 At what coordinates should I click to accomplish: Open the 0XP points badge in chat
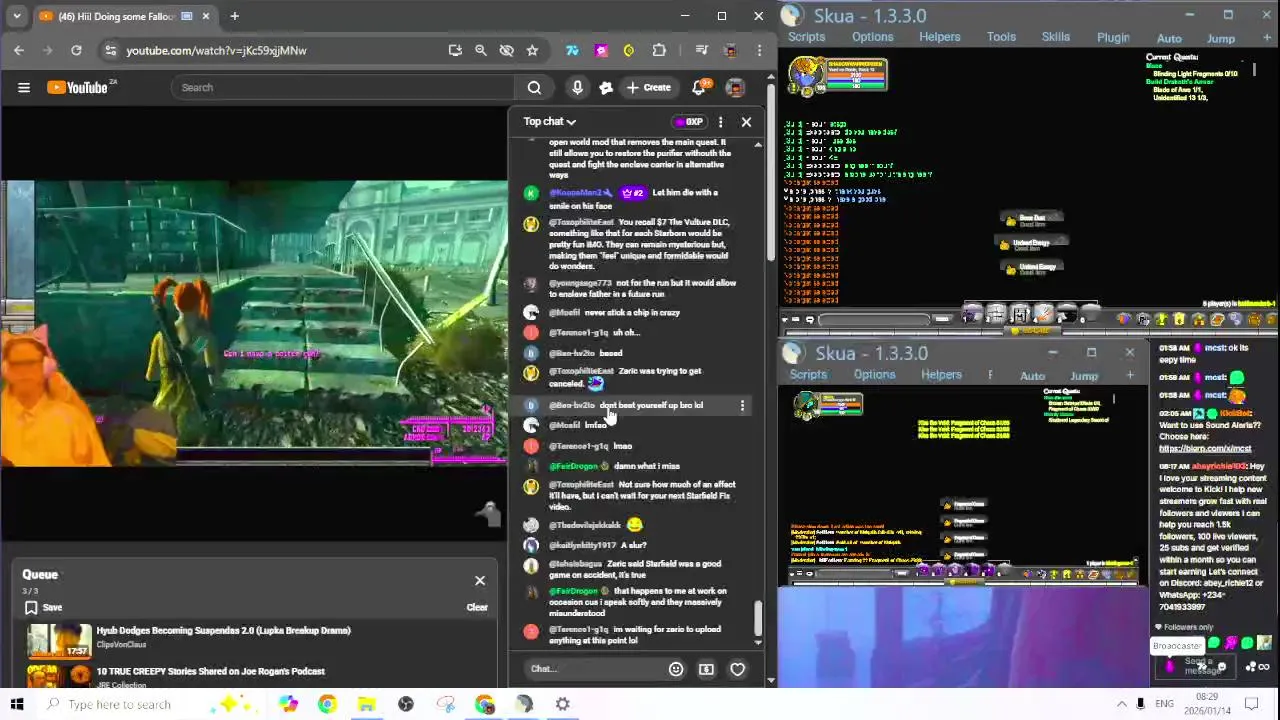pos(688,122)
